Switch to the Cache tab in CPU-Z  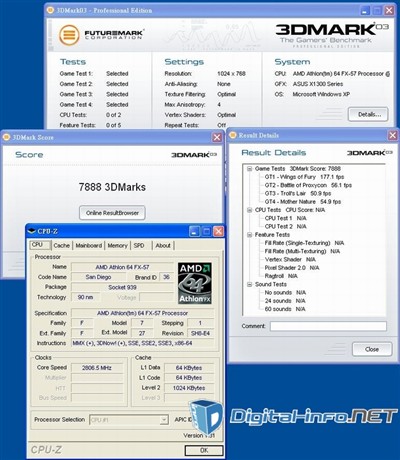[61, 245]
